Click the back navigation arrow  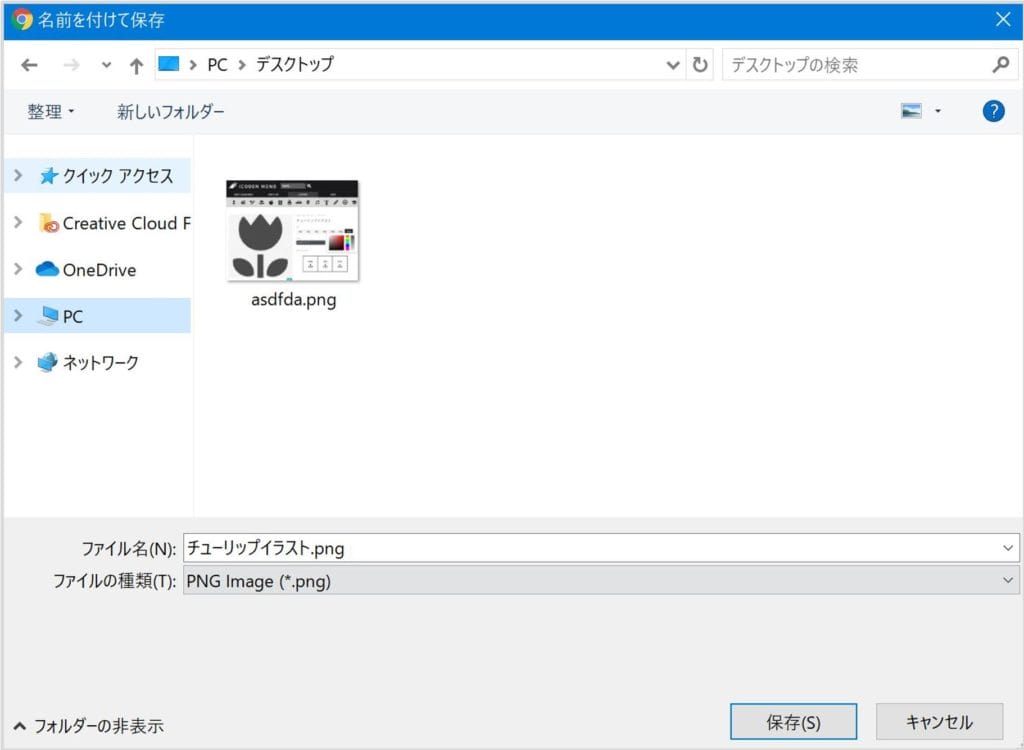click(x=29, y=65)
